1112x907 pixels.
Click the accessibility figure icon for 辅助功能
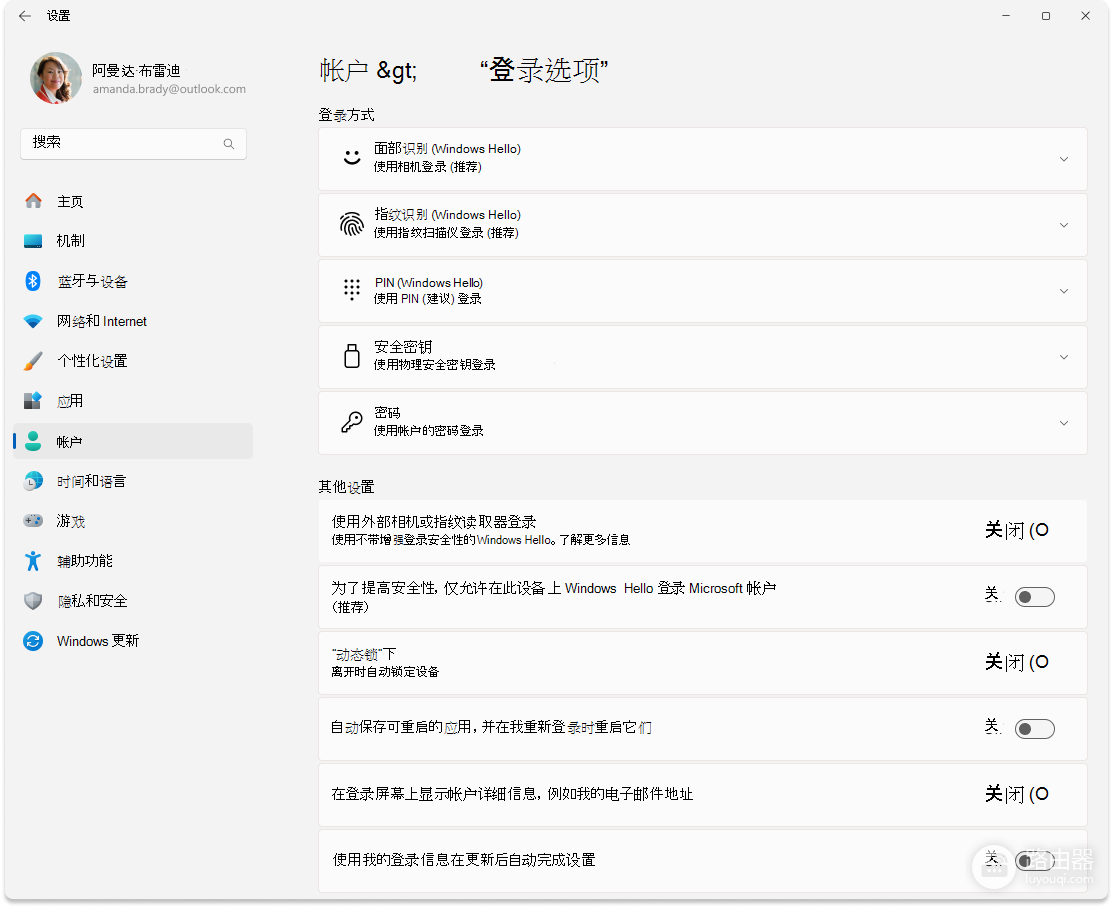pyautogui.click(x=33, y=561)
